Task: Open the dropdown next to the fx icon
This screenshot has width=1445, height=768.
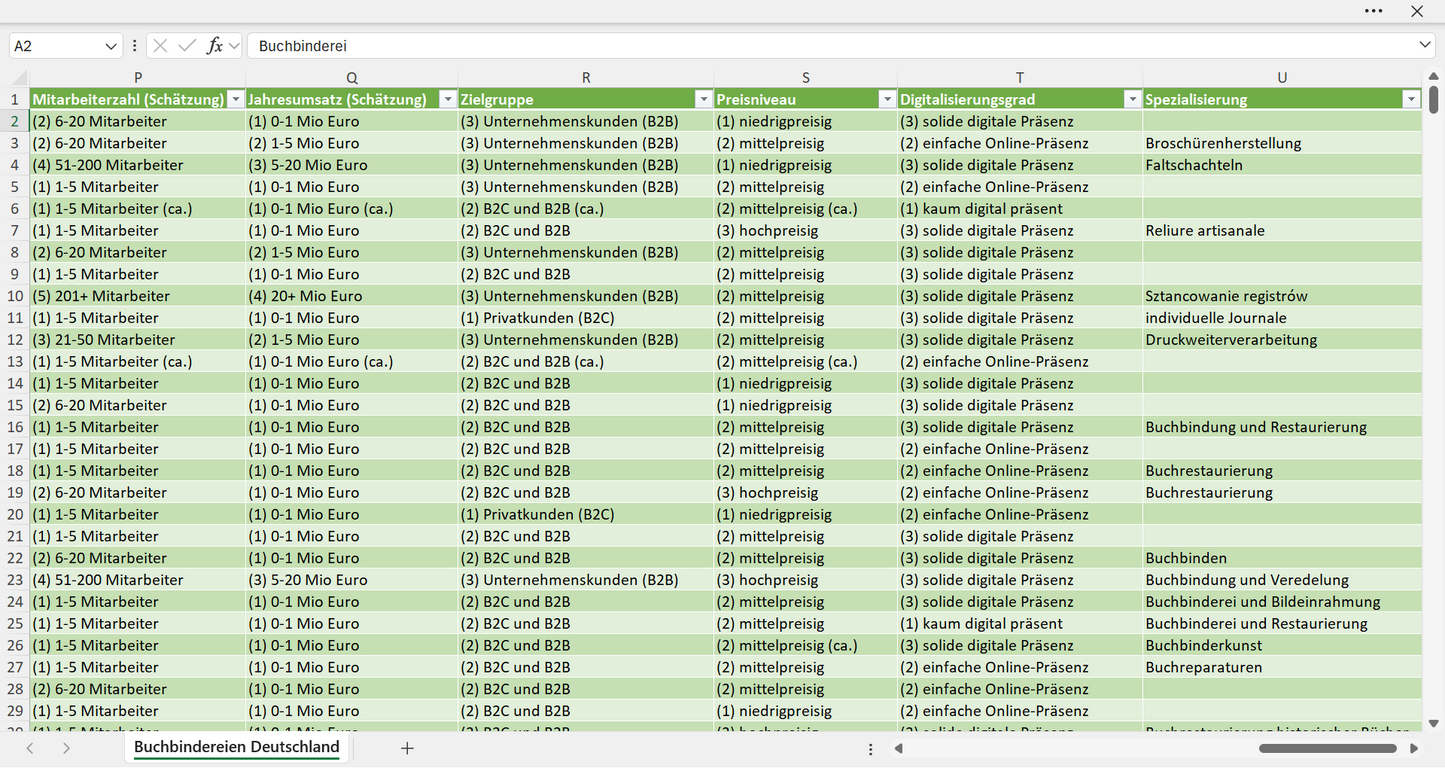Action: coord(234,46)
